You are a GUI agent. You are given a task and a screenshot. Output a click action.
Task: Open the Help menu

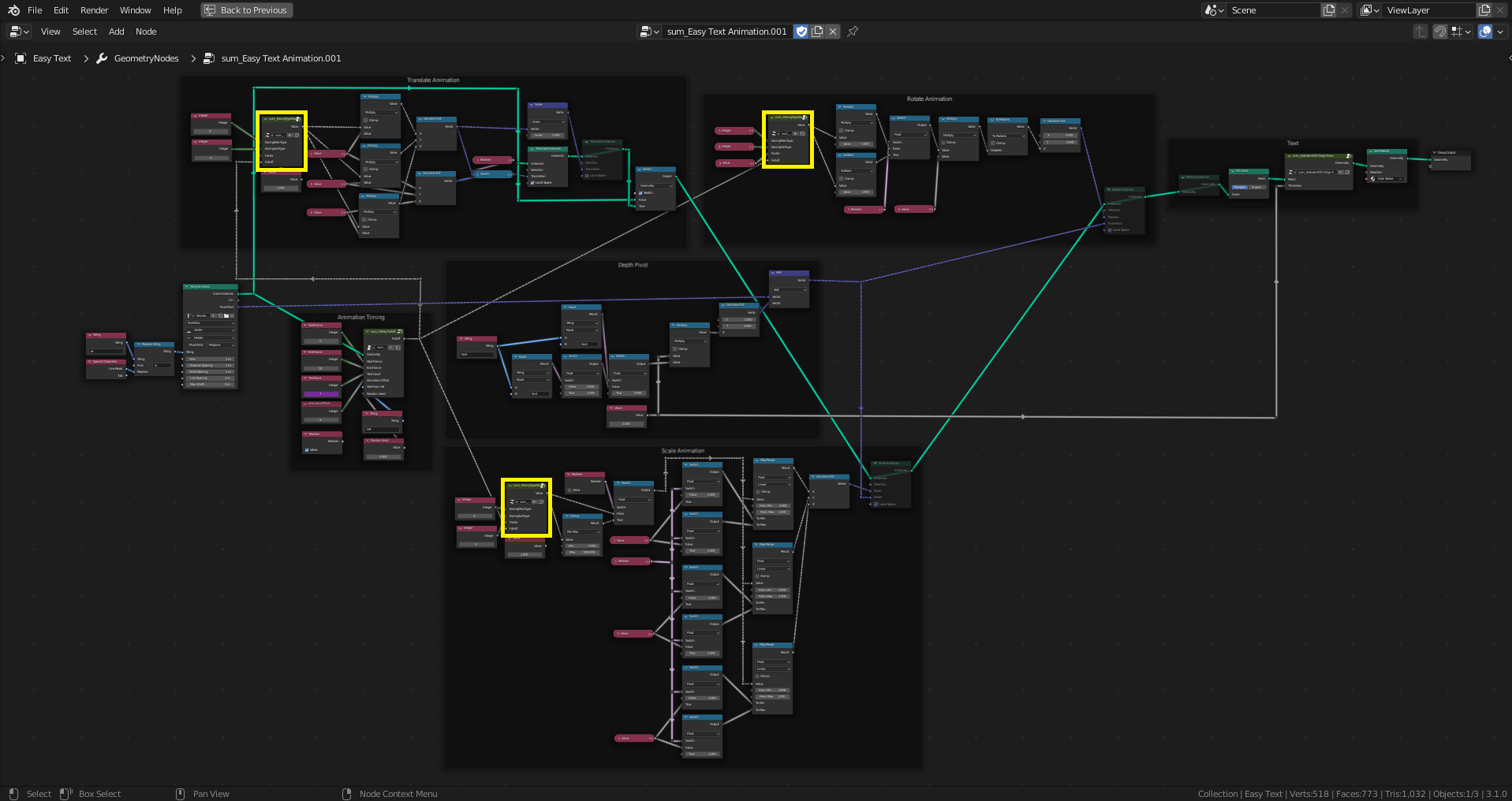[172, 10]
